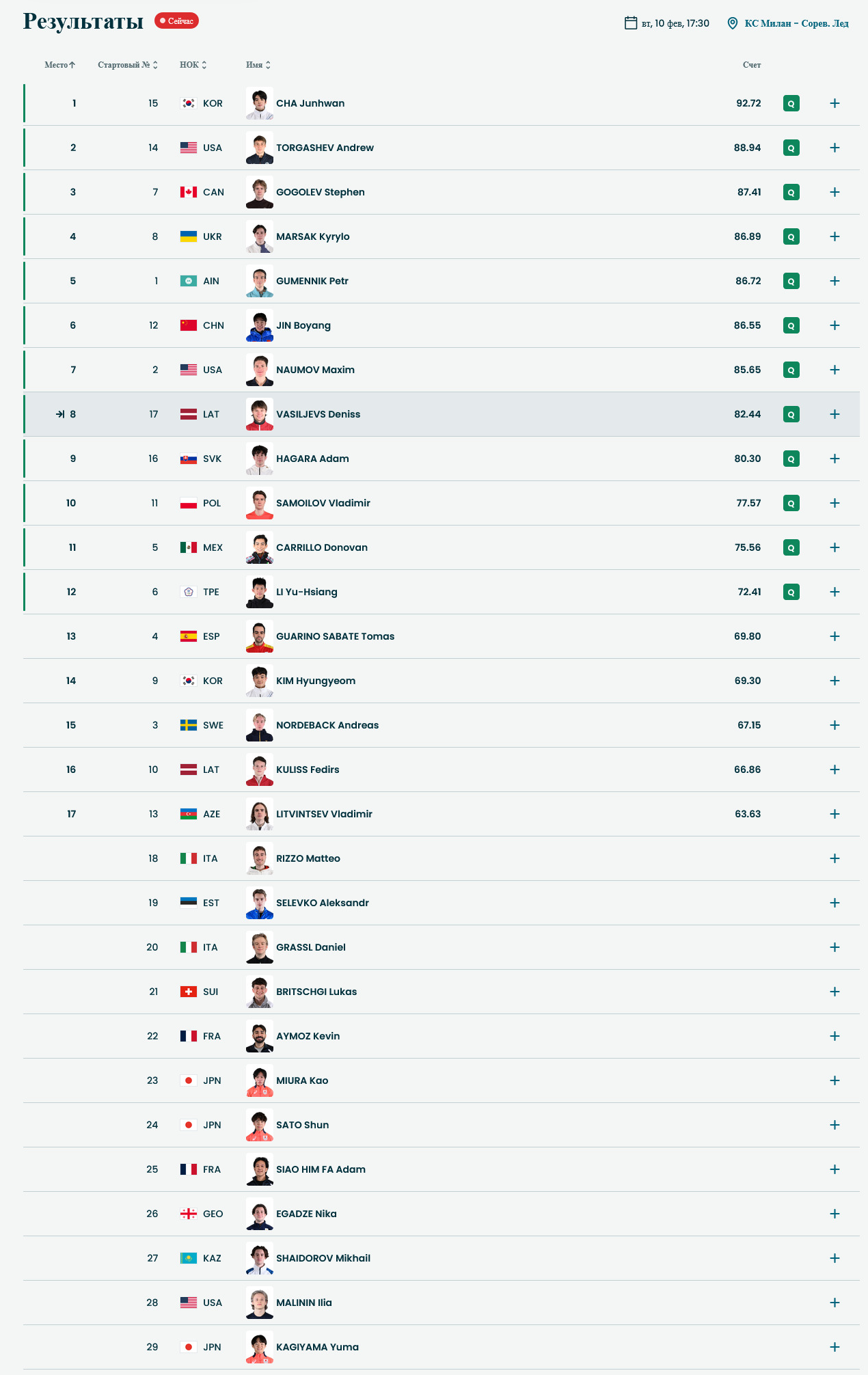Sort results by the 'НОК' column
The image size is (868, 1375).
coord(193,65)
